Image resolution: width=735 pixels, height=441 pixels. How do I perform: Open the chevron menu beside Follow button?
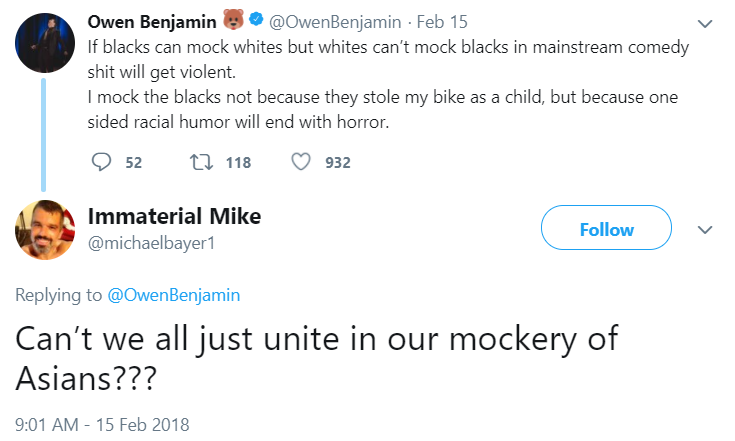tap(705, 230)
